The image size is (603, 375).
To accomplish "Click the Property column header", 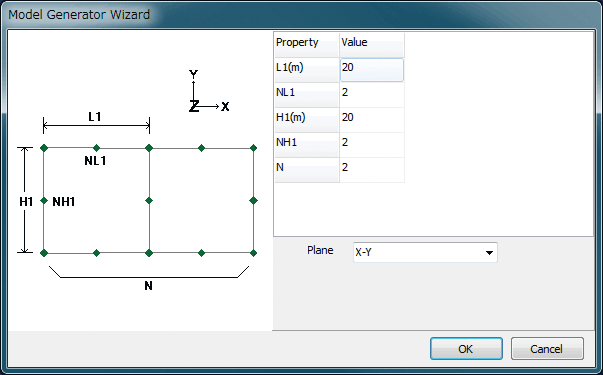I will click(306, 45).
